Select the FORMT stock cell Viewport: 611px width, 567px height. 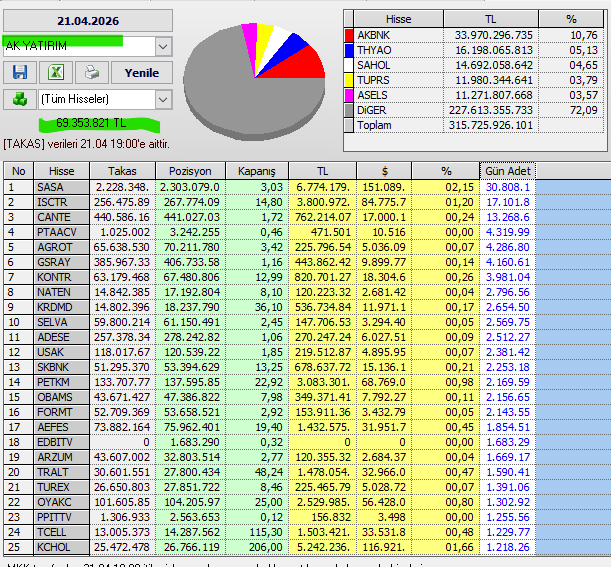click(62, 412)
